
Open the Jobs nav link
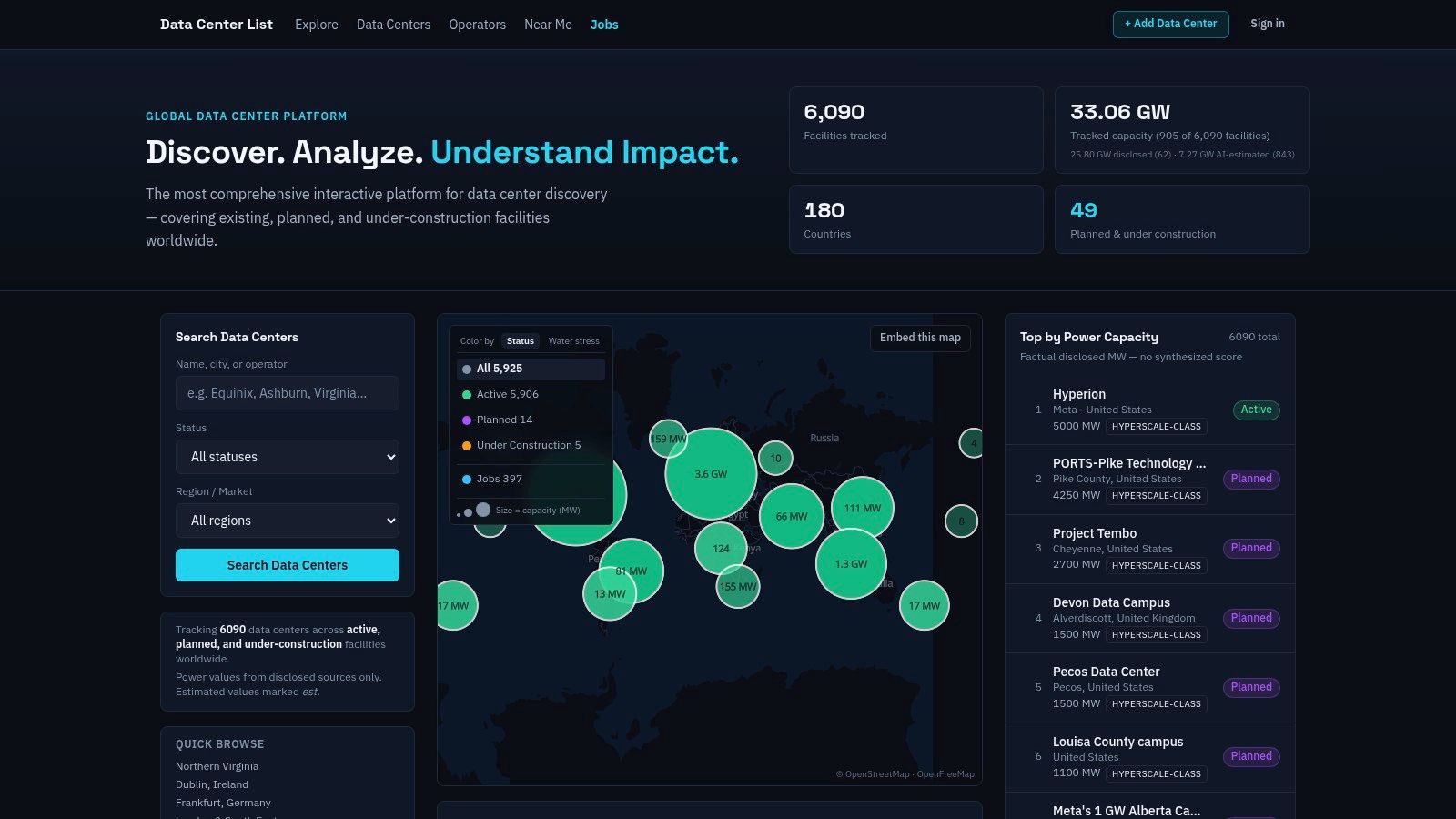(x=604, y=25)
